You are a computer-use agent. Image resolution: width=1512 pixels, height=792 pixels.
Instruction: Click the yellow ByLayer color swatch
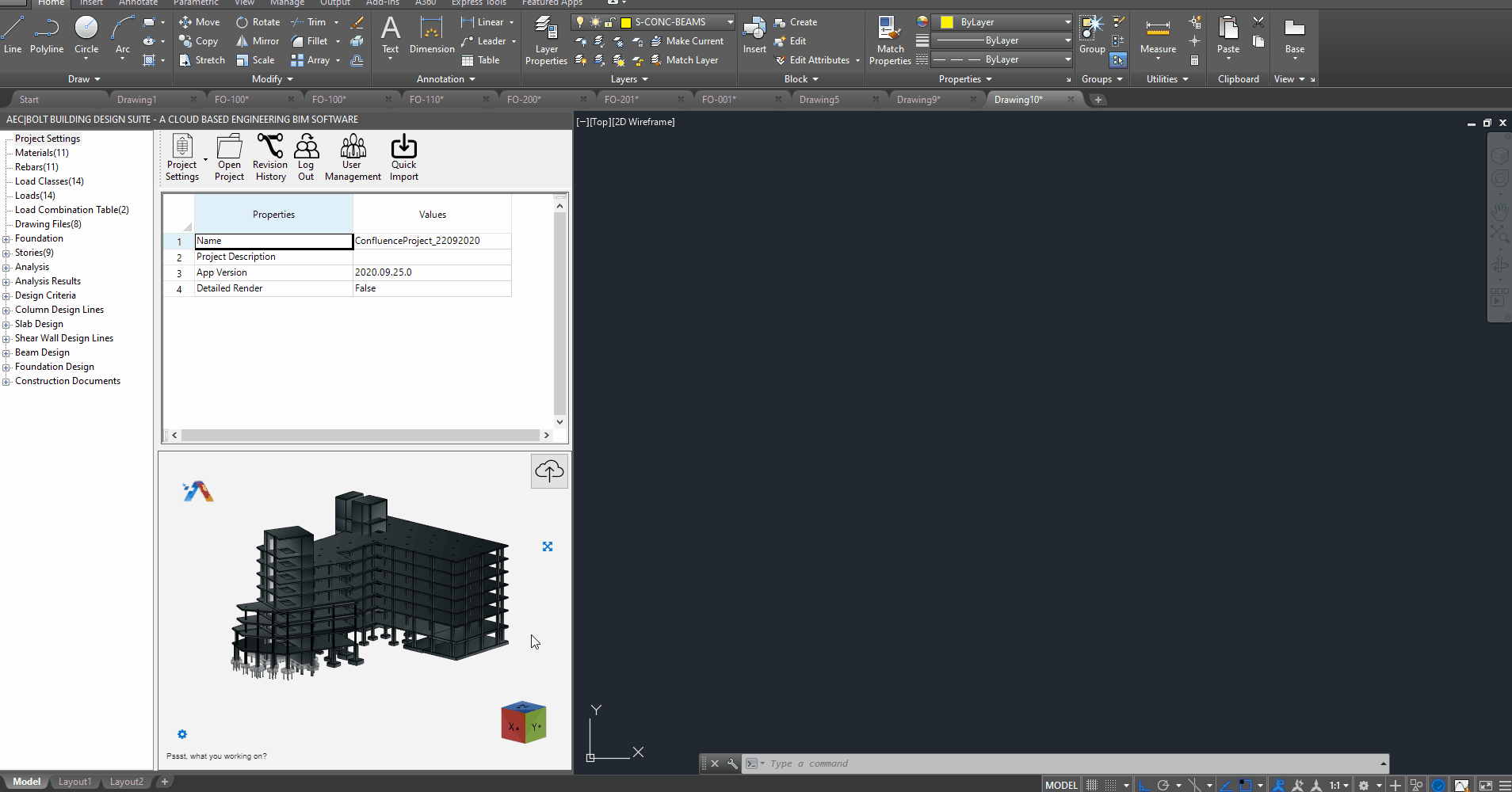pyautogui.click(x=946, y=22)
